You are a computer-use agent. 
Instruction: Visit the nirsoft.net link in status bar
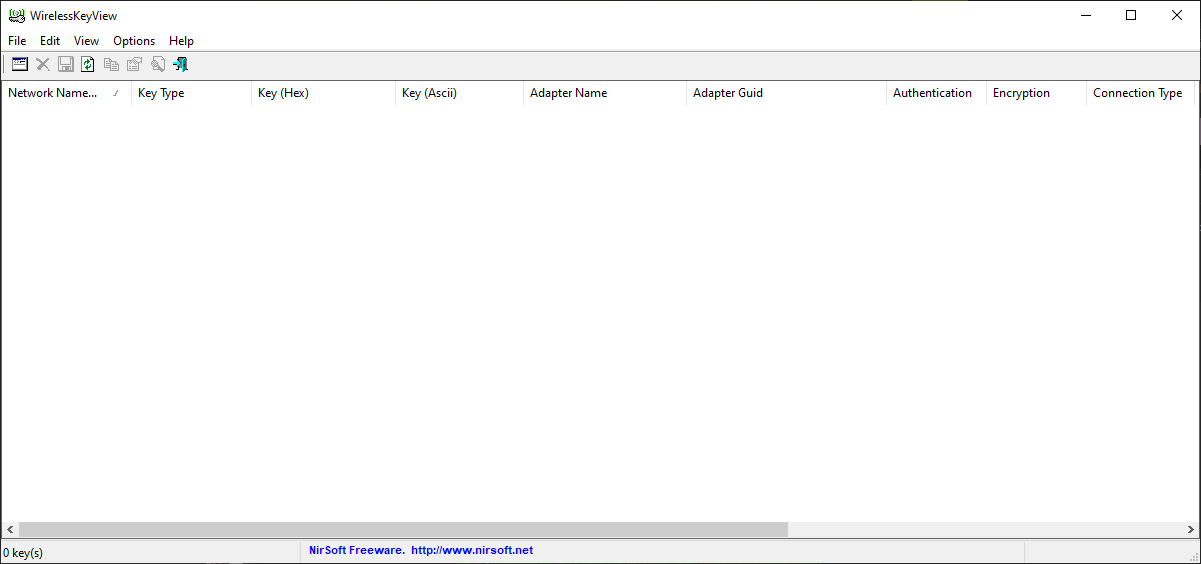click(x=471, y=550)
